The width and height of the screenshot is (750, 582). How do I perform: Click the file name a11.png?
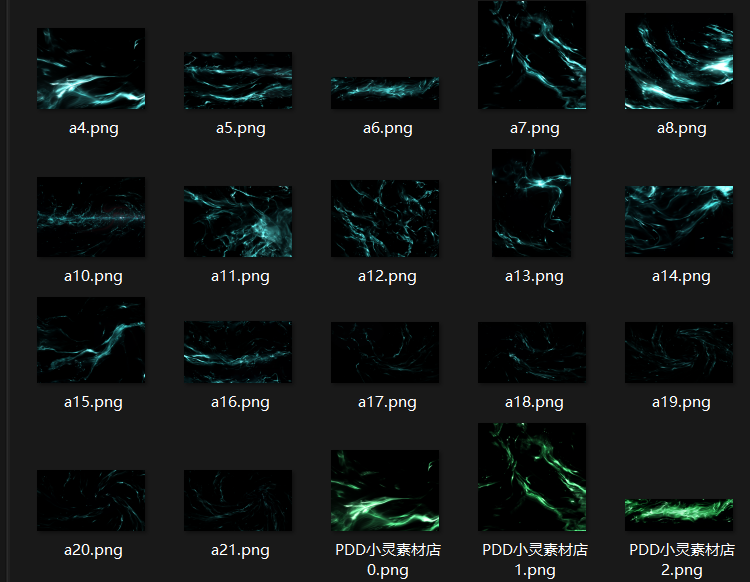tap(240, 276)
